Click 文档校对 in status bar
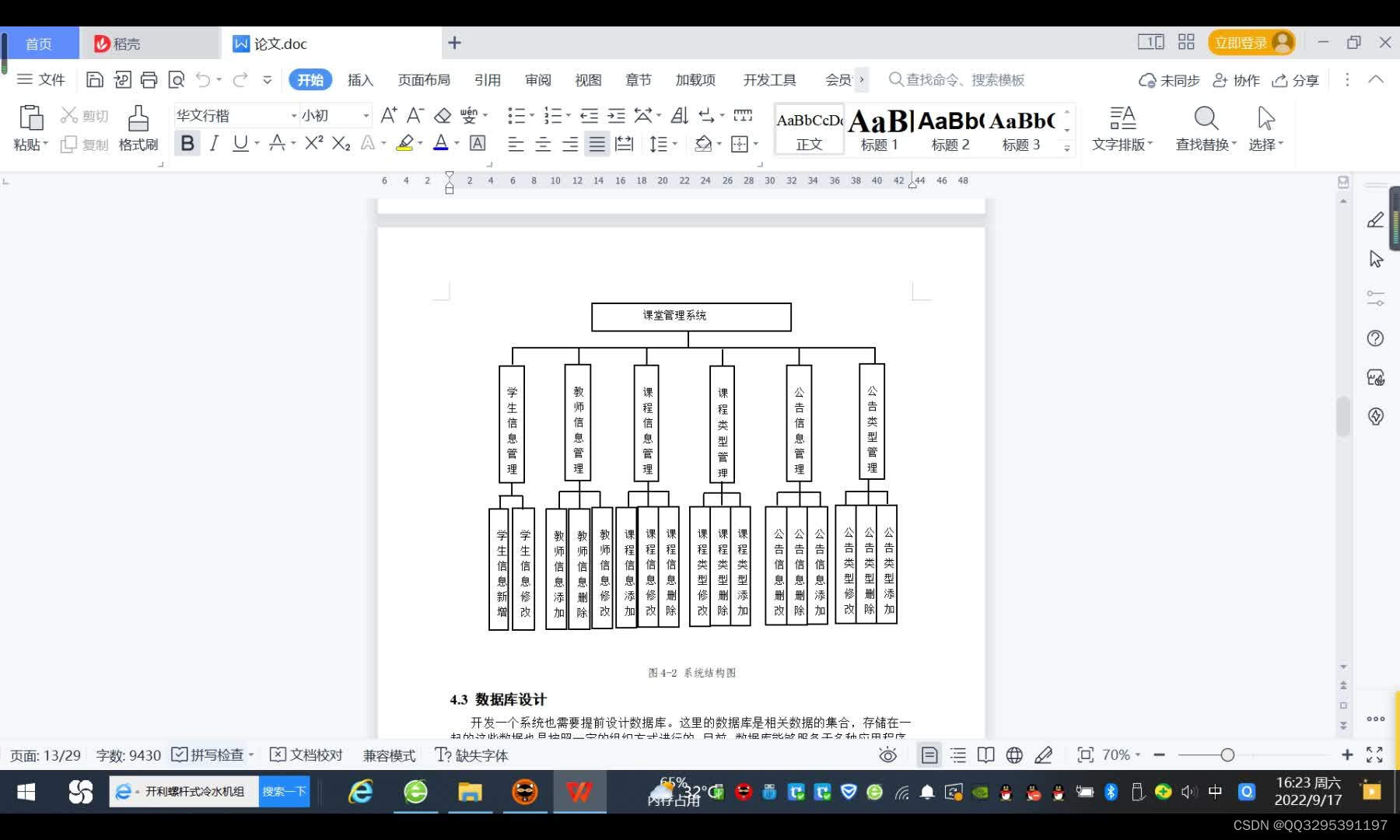 pyautogui.click(x=306, y=754)
